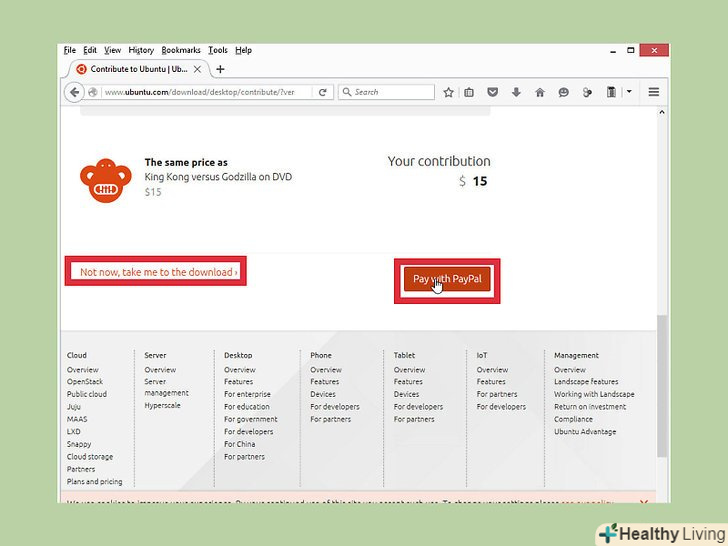
Task: Open For government footer link
Action: 250,419
